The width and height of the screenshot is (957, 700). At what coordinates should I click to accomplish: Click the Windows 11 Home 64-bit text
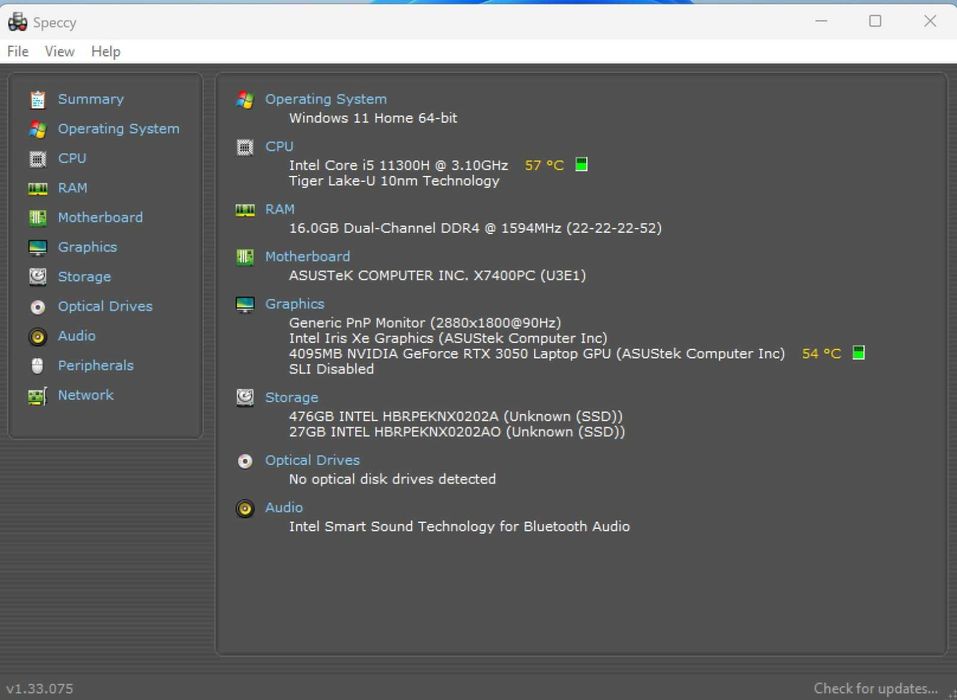point(373,118)
